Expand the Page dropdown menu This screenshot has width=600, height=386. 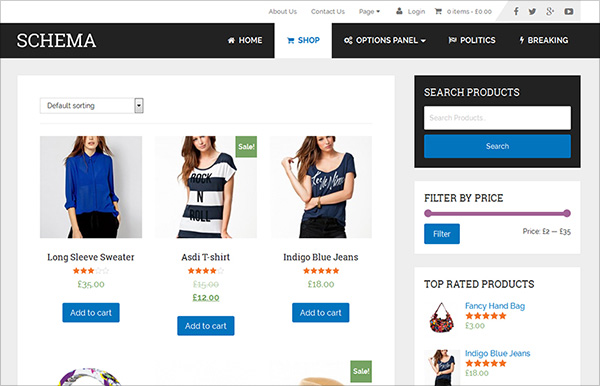point(369,11)
